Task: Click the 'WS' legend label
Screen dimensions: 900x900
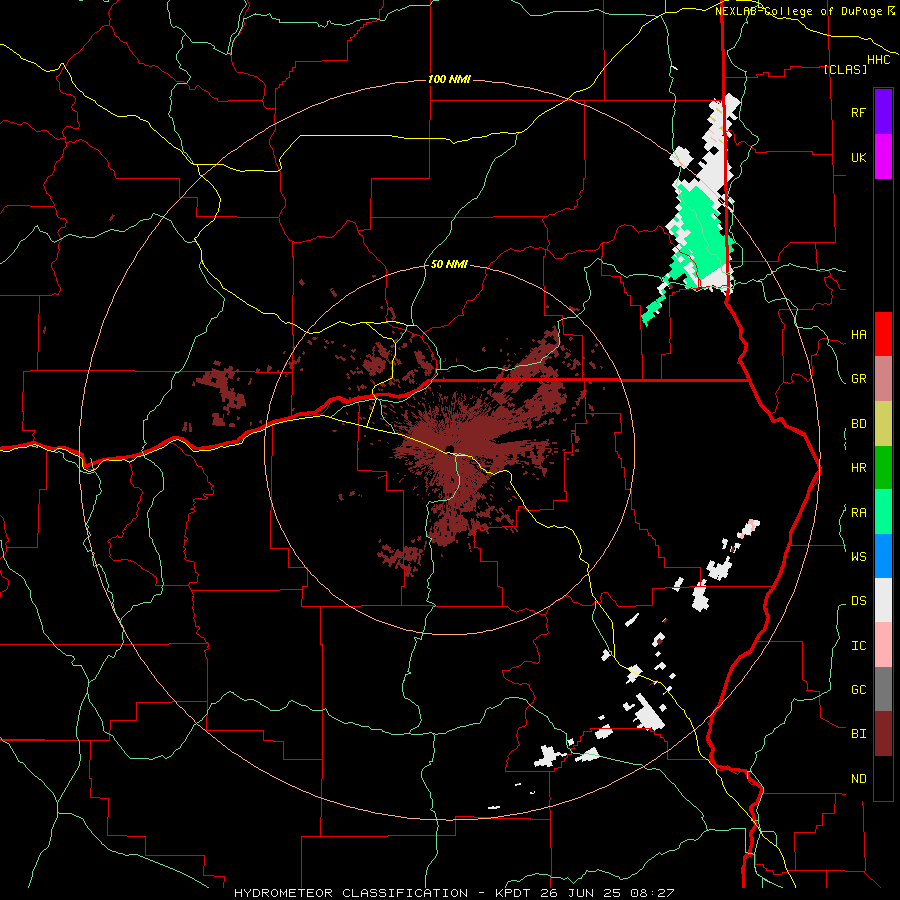Action: click(x=858, y=556)
